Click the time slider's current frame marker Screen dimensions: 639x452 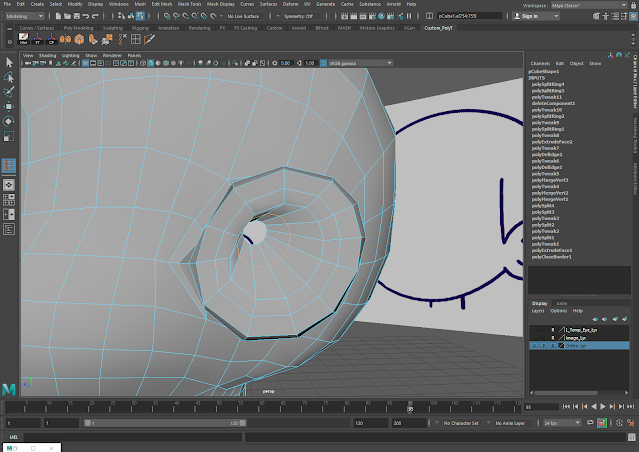(411, 408)
